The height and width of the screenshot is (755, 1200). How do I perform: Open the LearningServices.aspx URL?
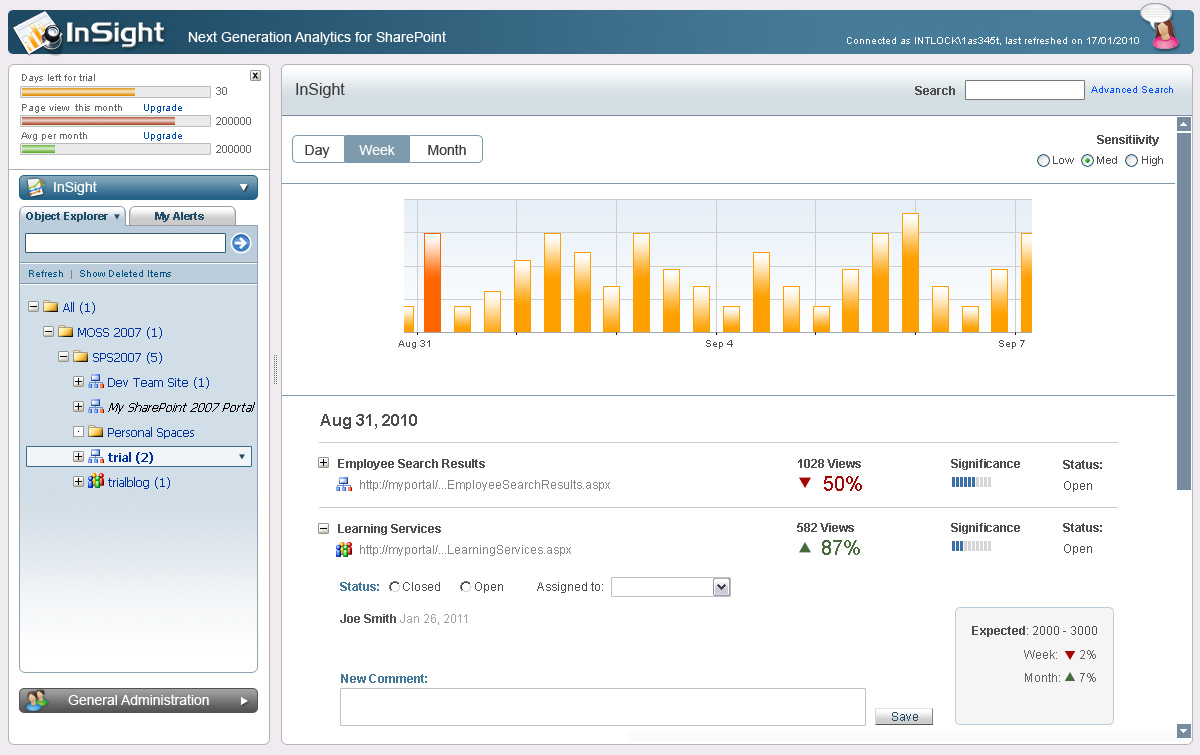click(465, 549)
